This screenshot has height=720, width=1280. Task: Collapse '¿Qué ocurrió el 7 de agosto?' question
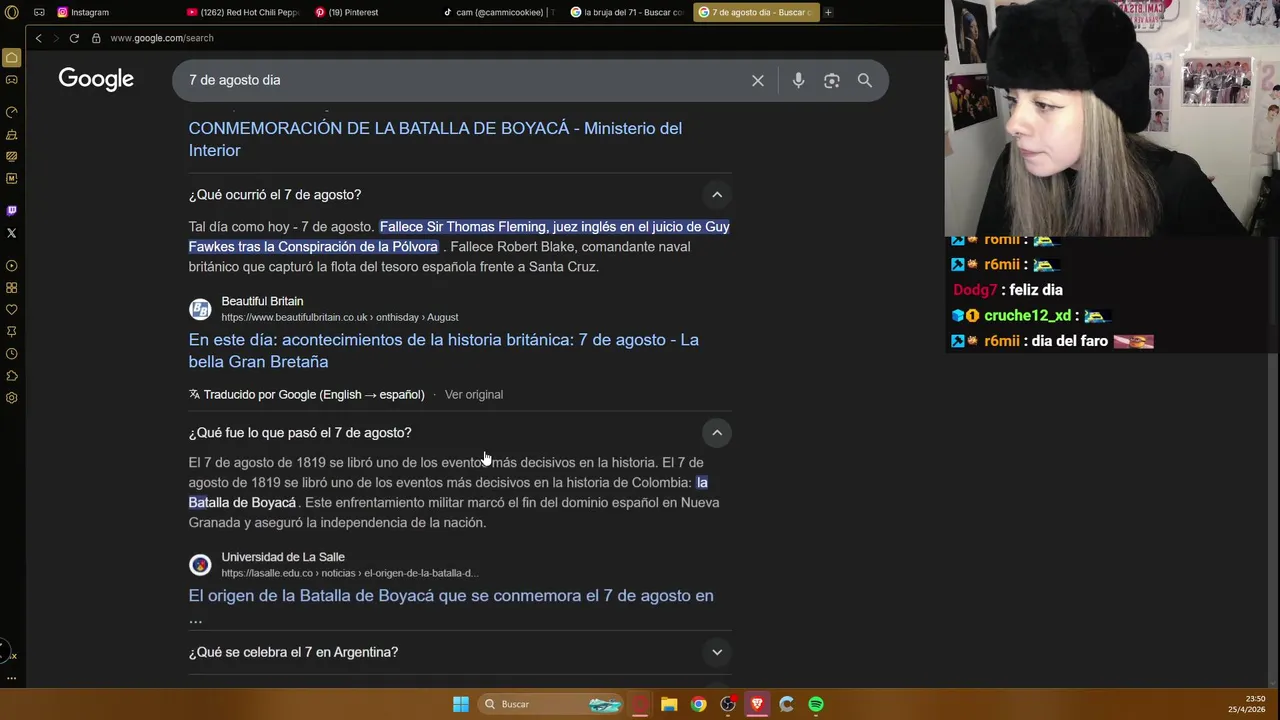tap(717, 195)
